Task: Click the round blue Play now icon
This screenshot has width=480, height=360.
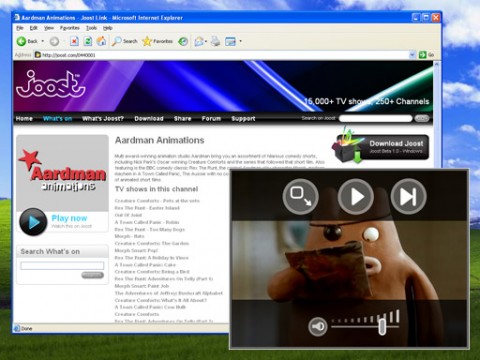Action: pos(33,222)
